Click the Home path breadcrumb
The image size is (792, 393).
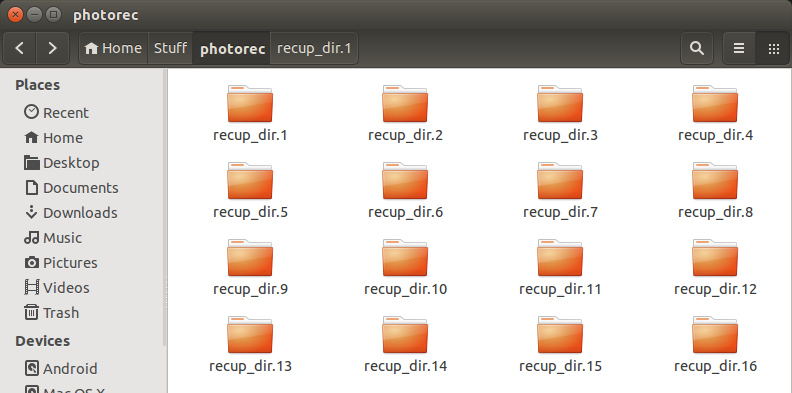(114, 48)
